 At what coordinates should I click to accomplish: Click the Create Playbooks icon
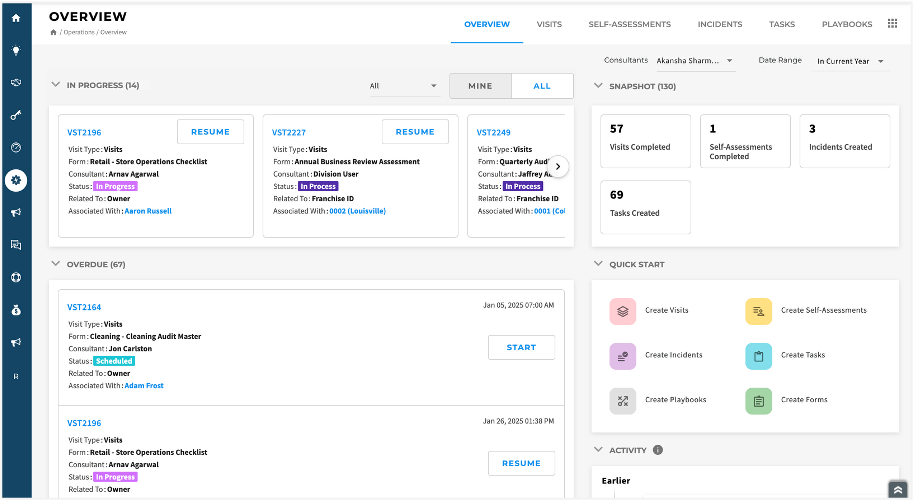coord(623,400)
